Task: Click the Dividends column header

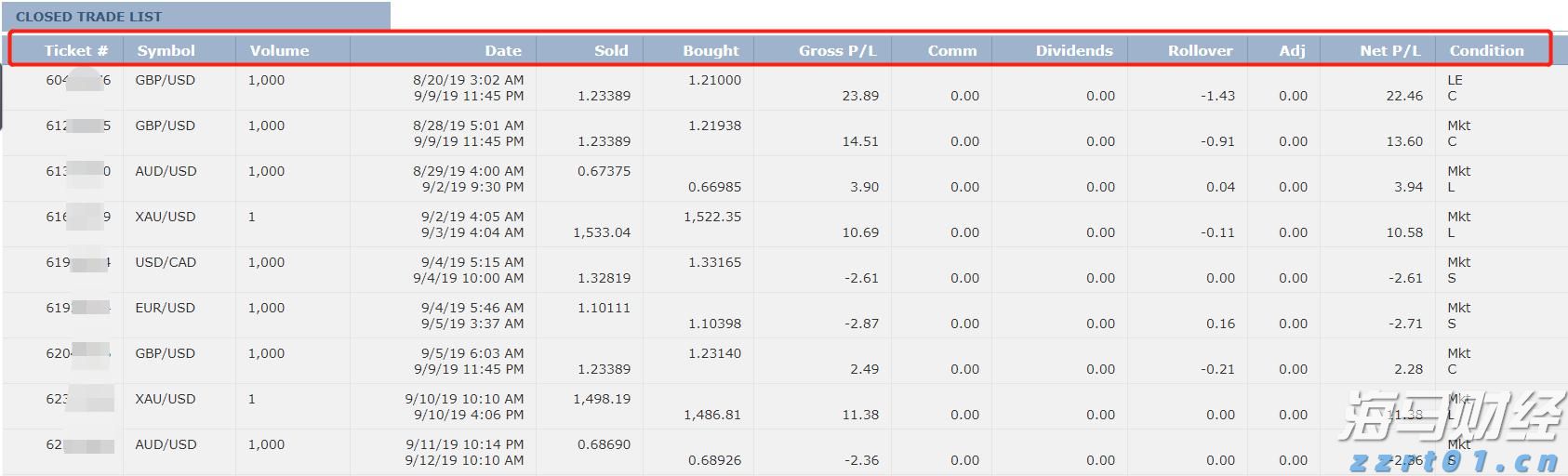Action: [1074, 50]
